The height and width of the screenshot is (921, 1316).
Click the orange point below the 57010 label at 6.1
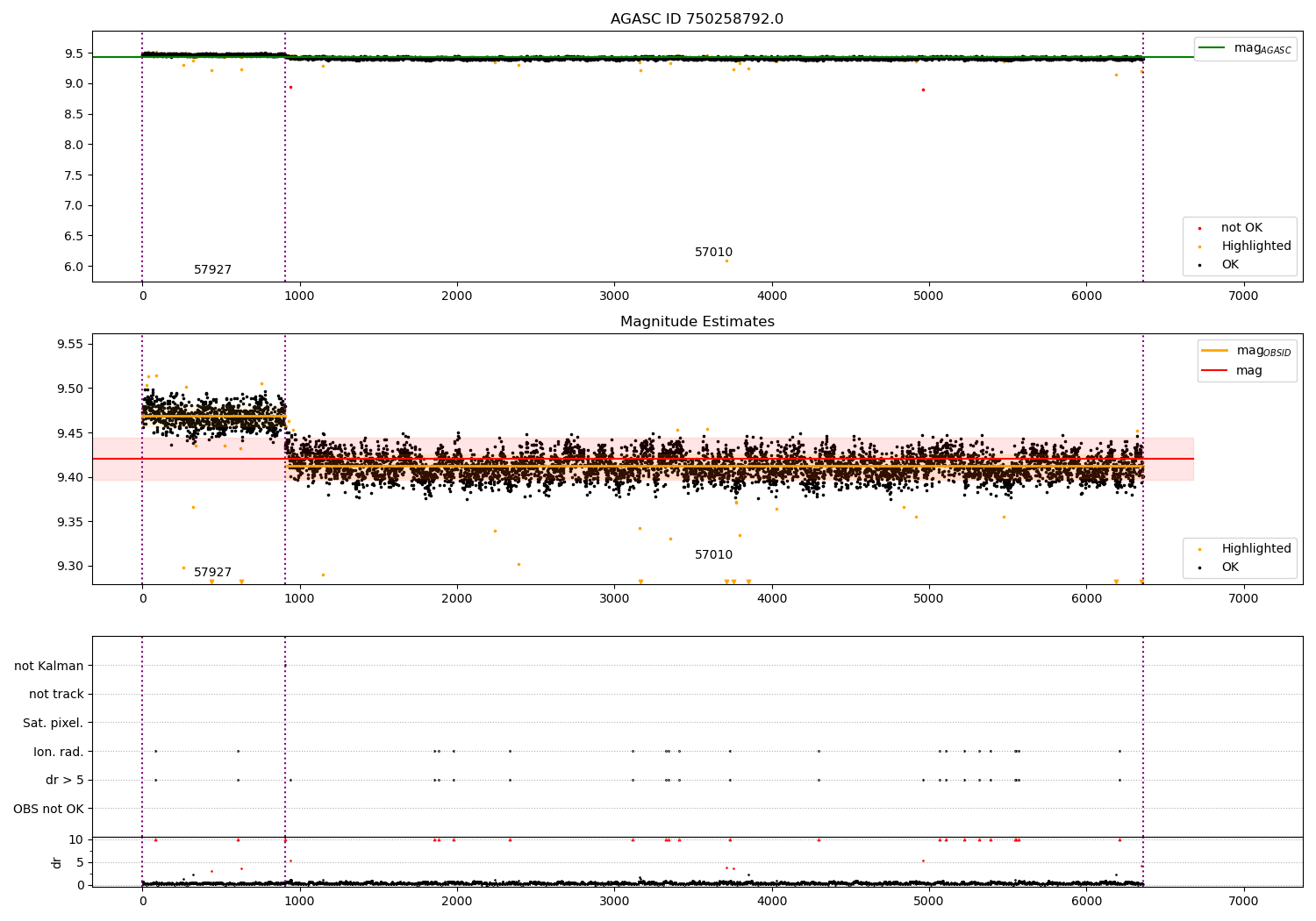(x=726, y=261)
